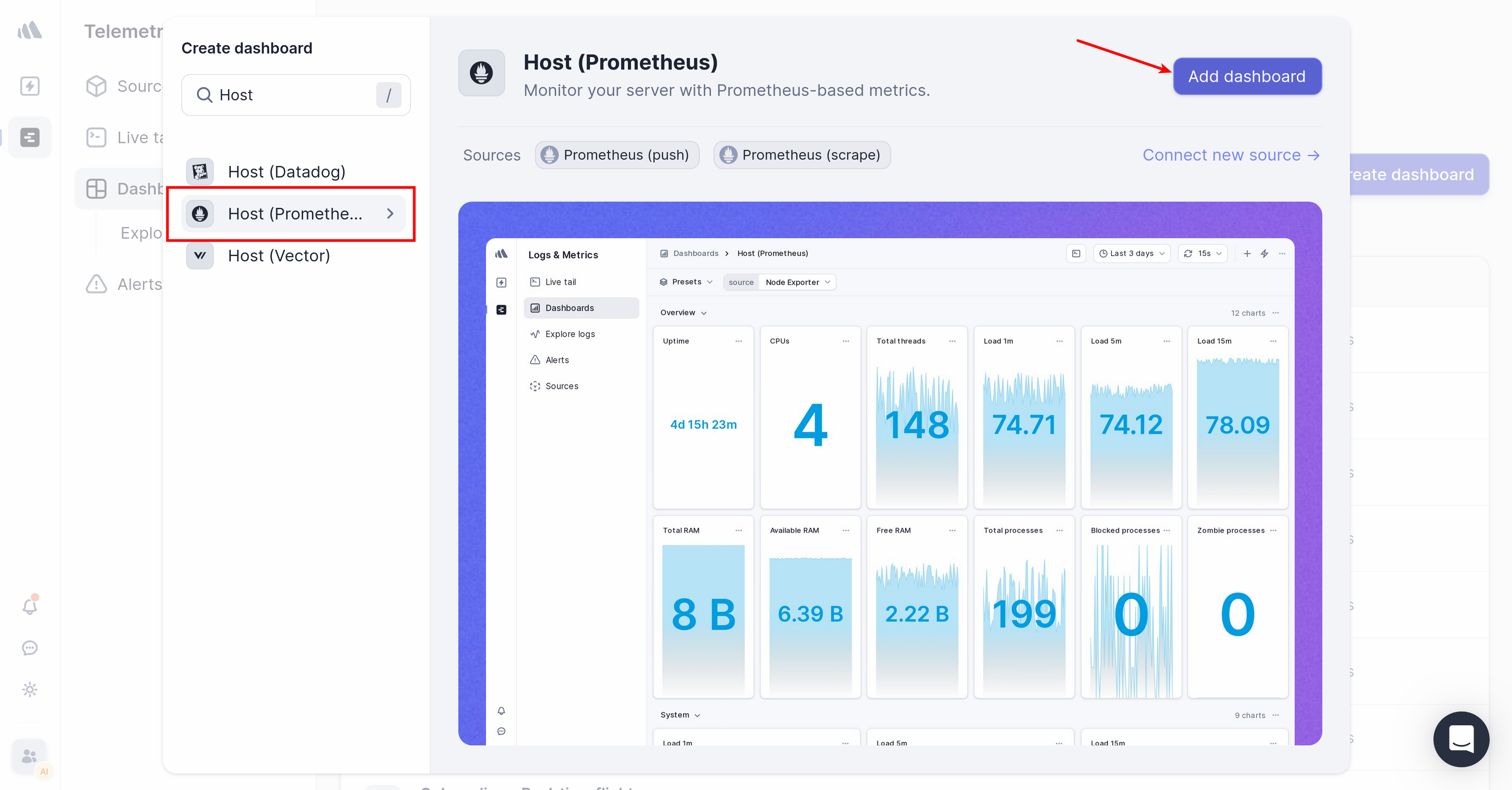Click the Prometheus (scrape) source chip
Viewport: 1512px width, 790px height.
(802, 155)
